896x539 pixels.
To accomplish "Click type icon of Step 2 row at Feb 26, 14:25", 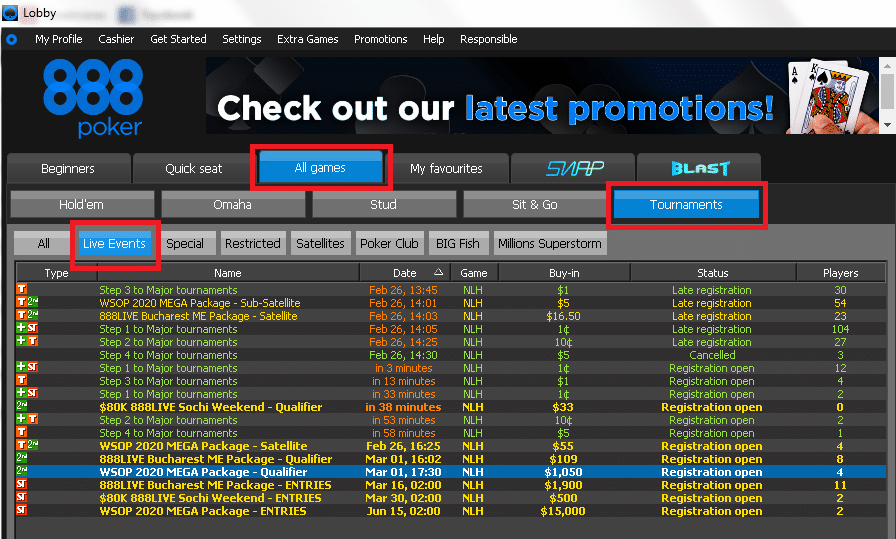I will 27,341.
